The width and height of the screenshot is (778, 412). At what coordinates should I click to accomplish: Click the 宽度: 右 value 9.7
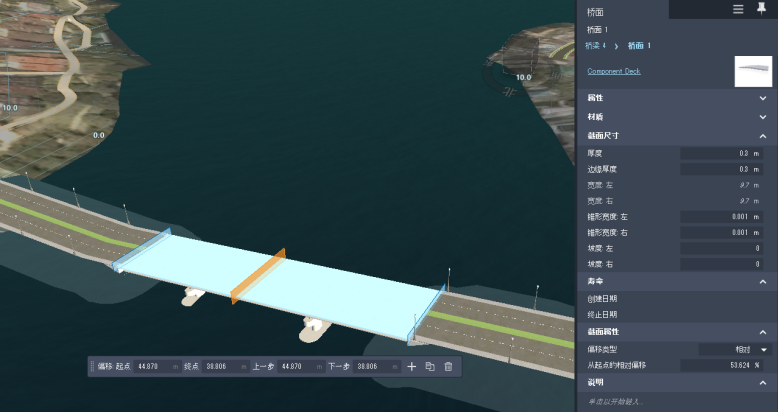[x=744, y=201]
